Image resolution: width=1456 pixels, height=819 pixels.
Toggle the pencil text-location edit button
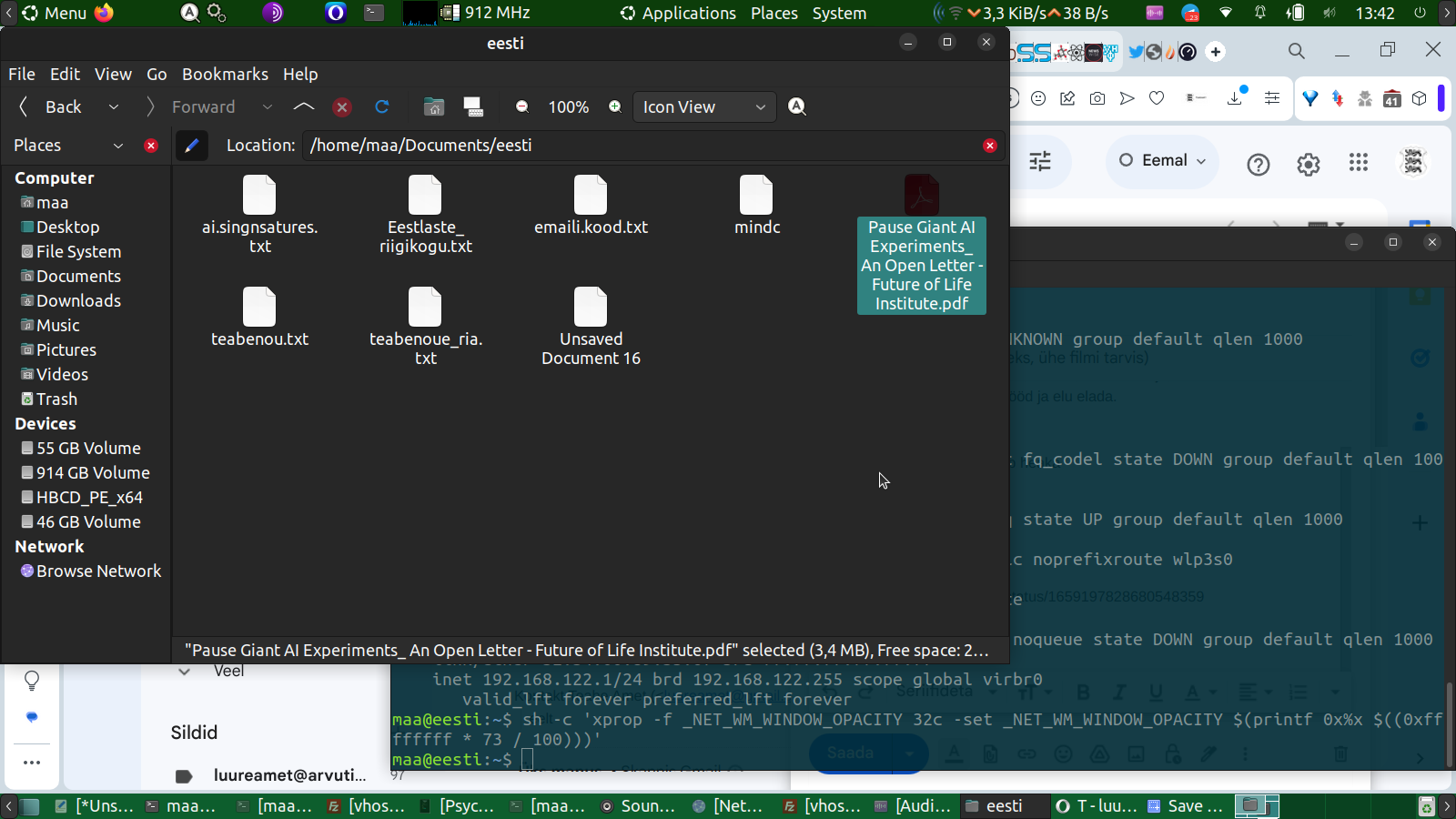(x=191, y=146)
